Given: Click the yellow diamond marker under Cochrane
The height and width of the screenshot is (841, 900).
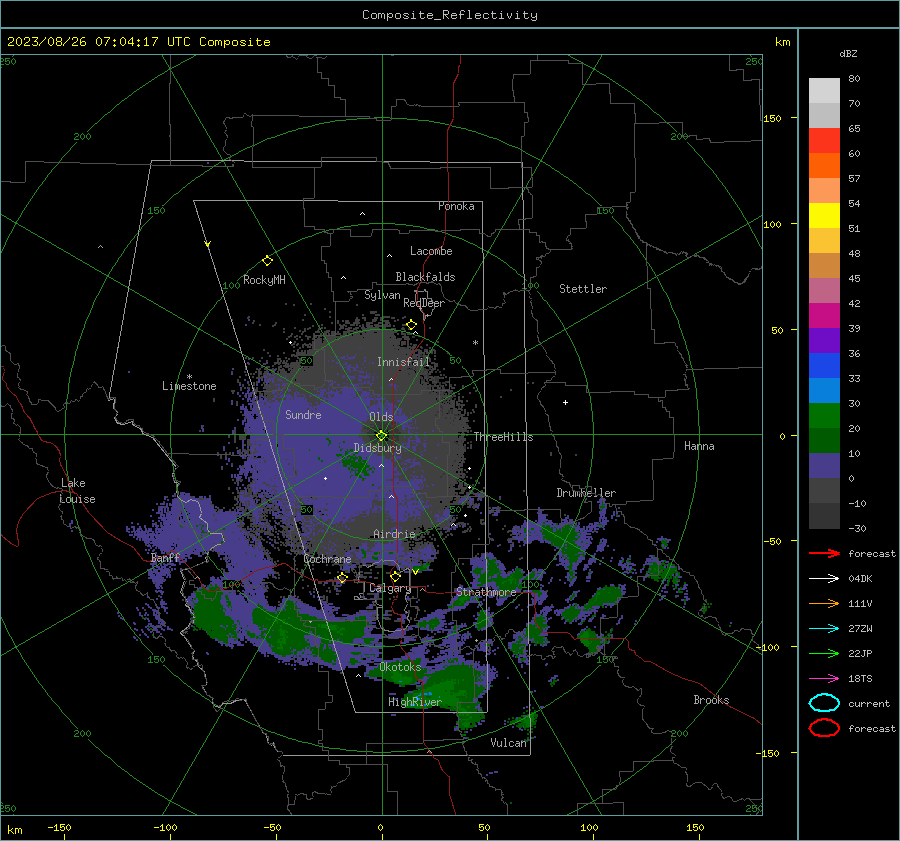Looking at the screenshot, I should pyautogui.click(x=342, y=577).
